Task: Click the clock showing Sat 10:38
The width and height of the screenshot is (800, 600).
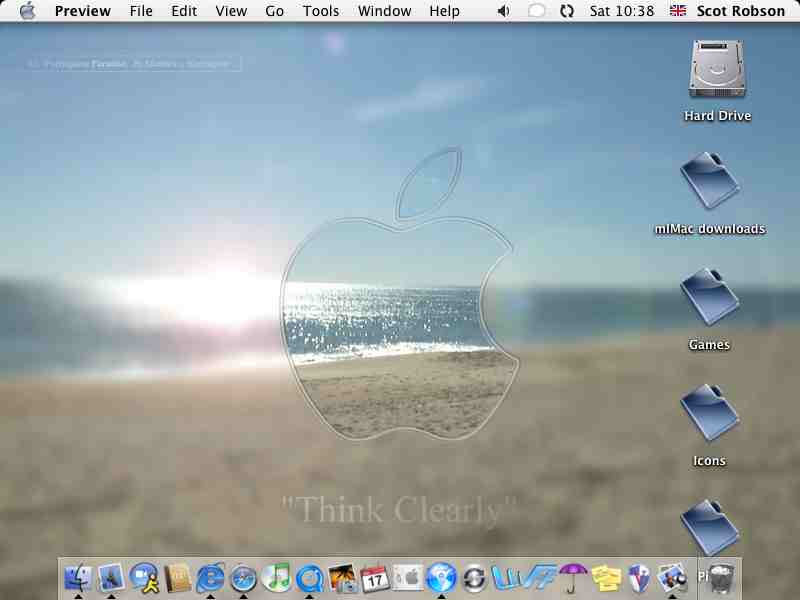Action: pyautogui.click(x=621, y=11)
